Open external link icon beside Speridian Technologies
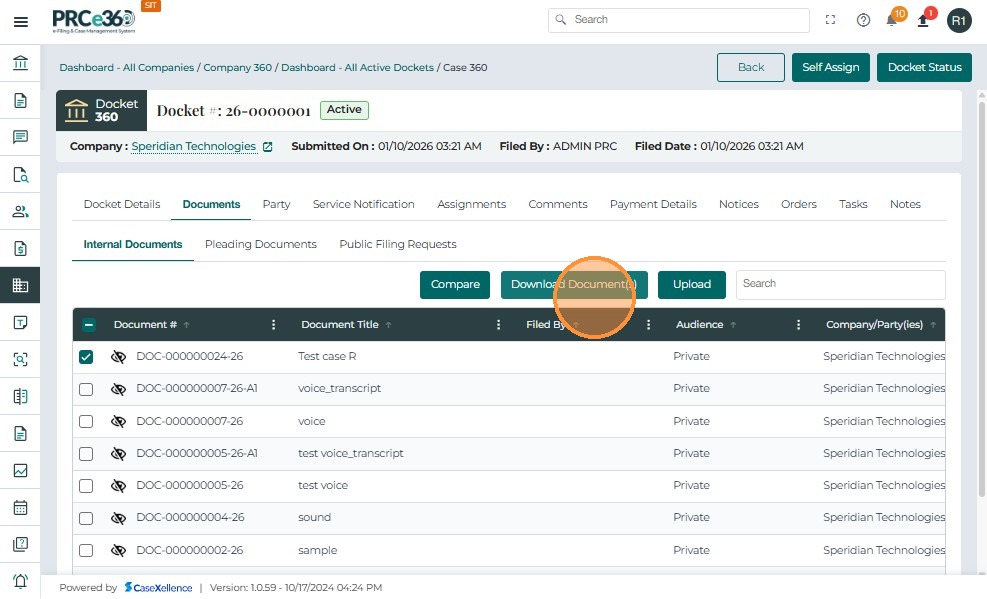Screen dimensions: 987x599 point(268,147)
